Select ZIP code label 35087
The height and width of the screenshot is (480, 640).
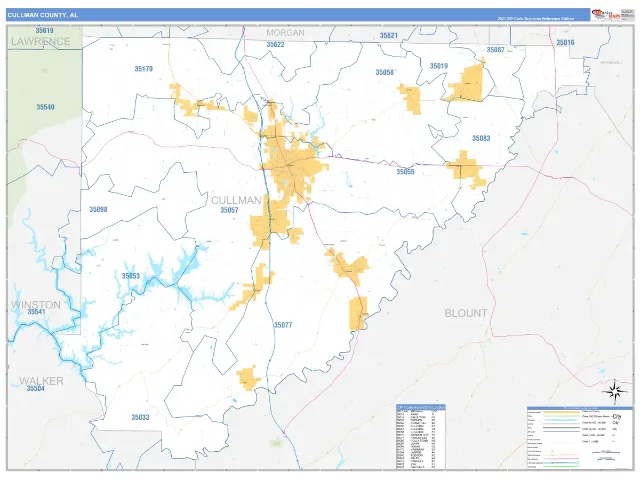(x=496, y=50)
